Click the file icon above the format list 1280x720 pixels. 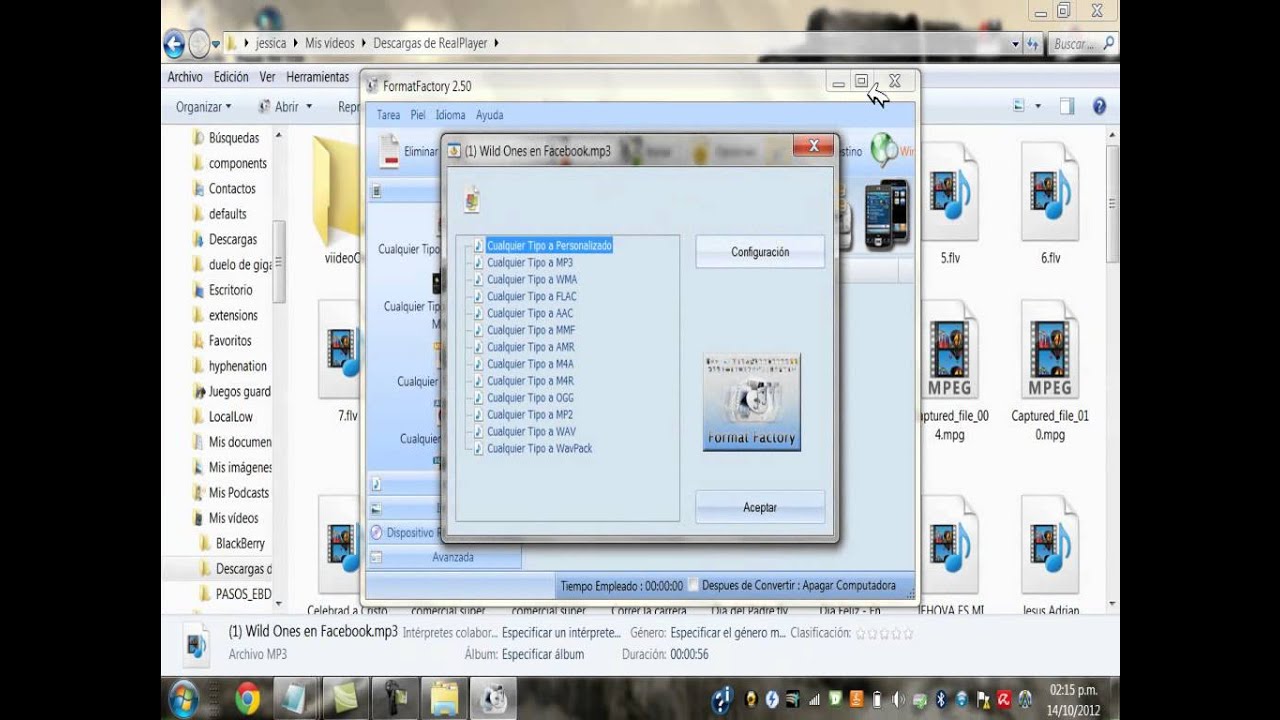pos(472,199)
